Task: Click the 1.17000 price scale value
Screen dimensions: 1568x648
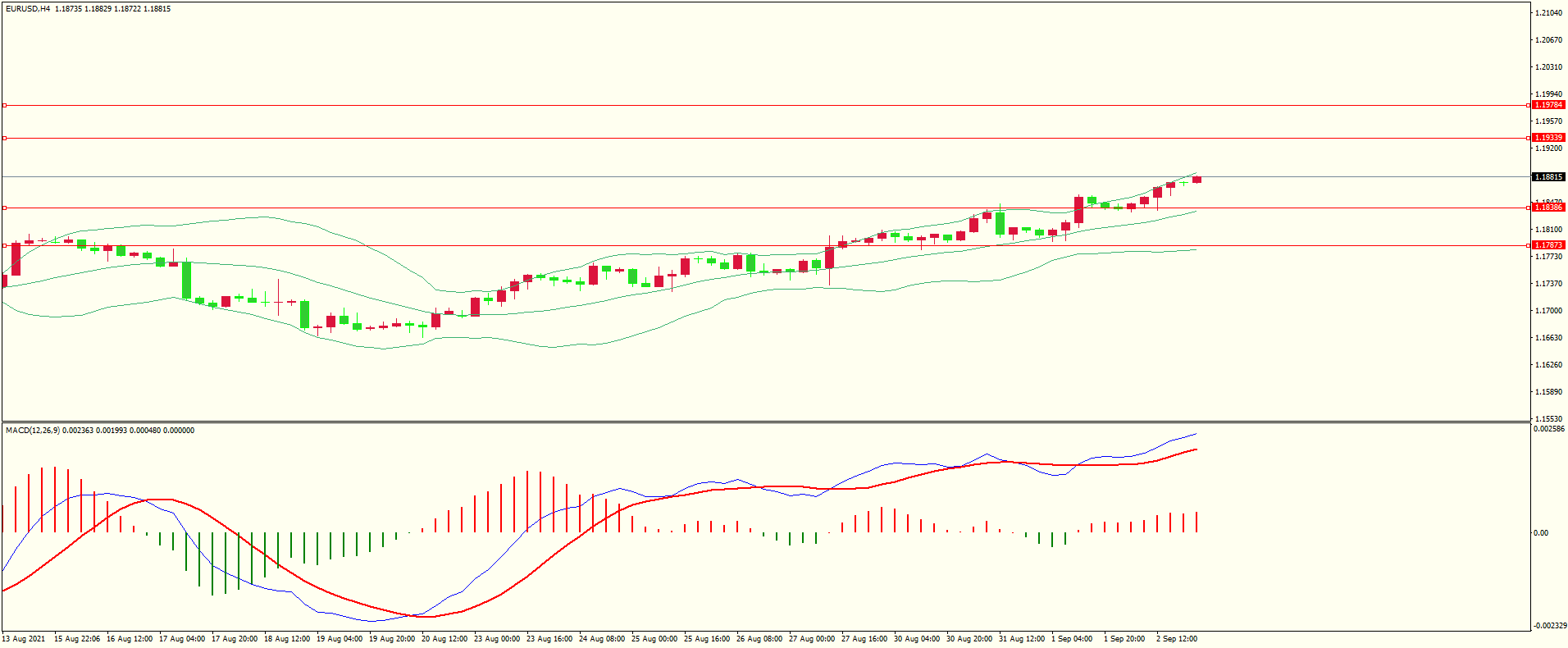Action: [x=1548, y=311]
